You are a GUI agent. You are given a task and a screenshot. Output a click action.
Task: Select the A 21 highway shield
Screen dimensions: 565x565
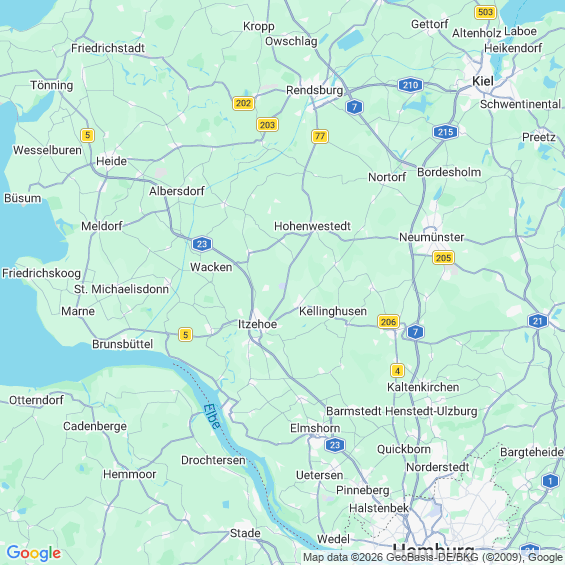click(537, 321)
